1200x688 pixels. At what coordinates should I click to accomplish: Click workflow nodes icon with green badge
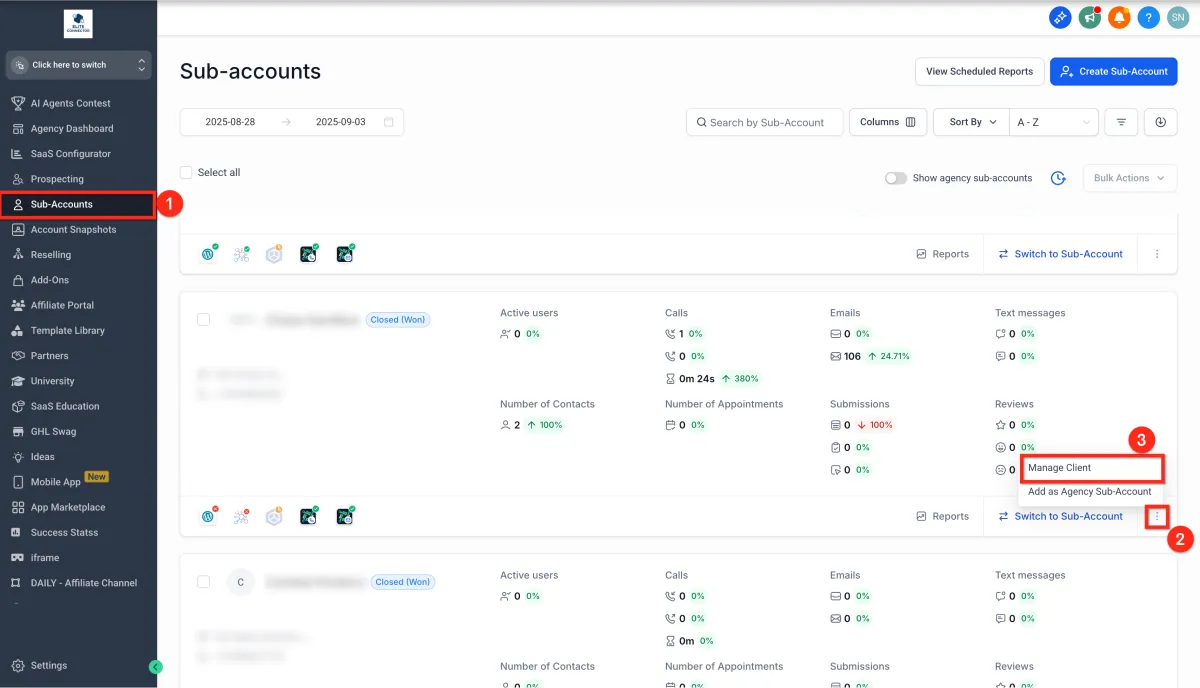[x=242, y=254]
